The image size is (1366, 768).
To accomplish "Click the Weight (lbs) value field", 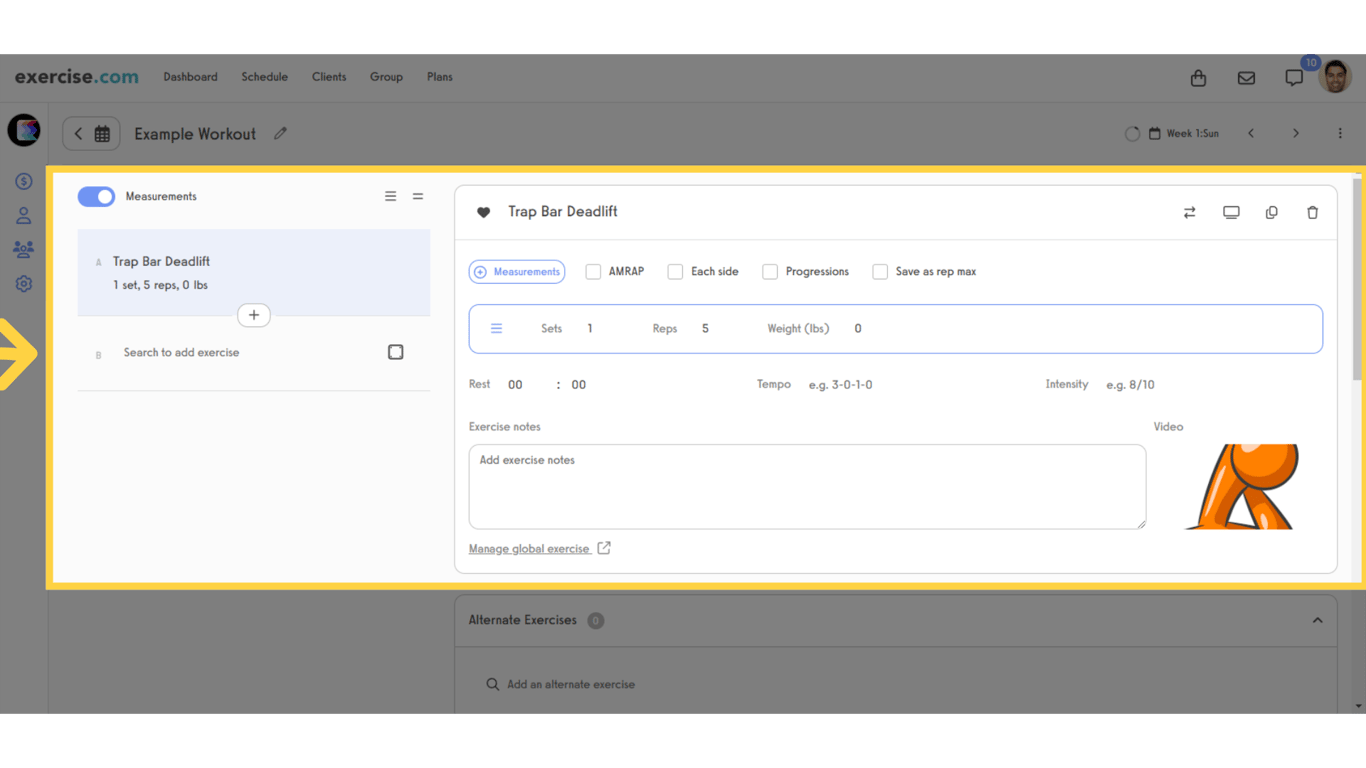I will click(858, 328).
